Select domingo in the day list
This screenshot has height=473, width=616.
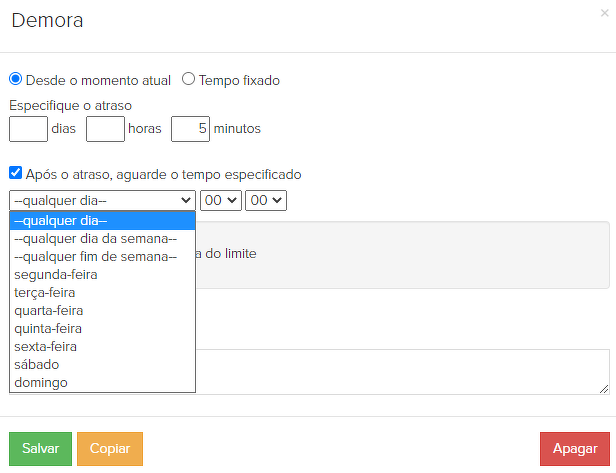click(x=41, y=383)
